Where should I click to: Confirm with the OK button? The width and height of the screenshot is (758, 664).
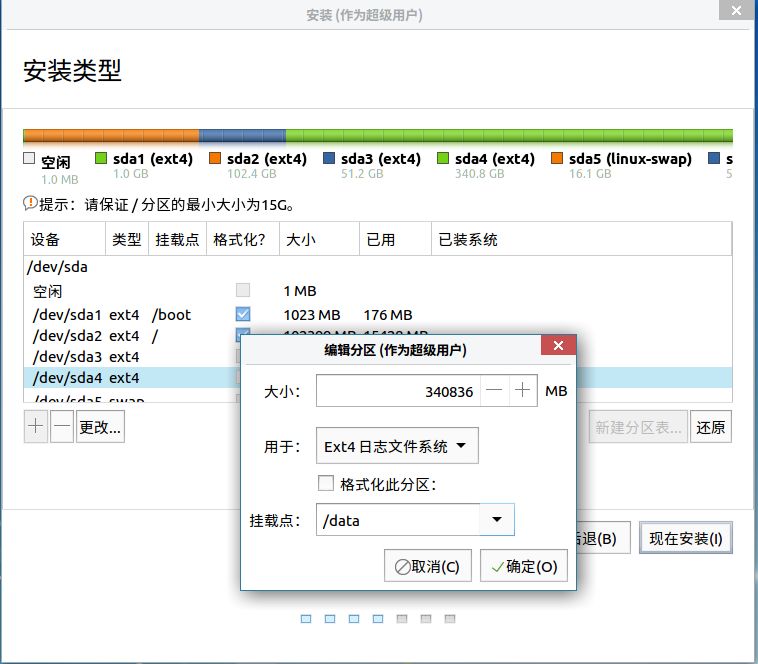pyautogui.click(x=524, y=566)
